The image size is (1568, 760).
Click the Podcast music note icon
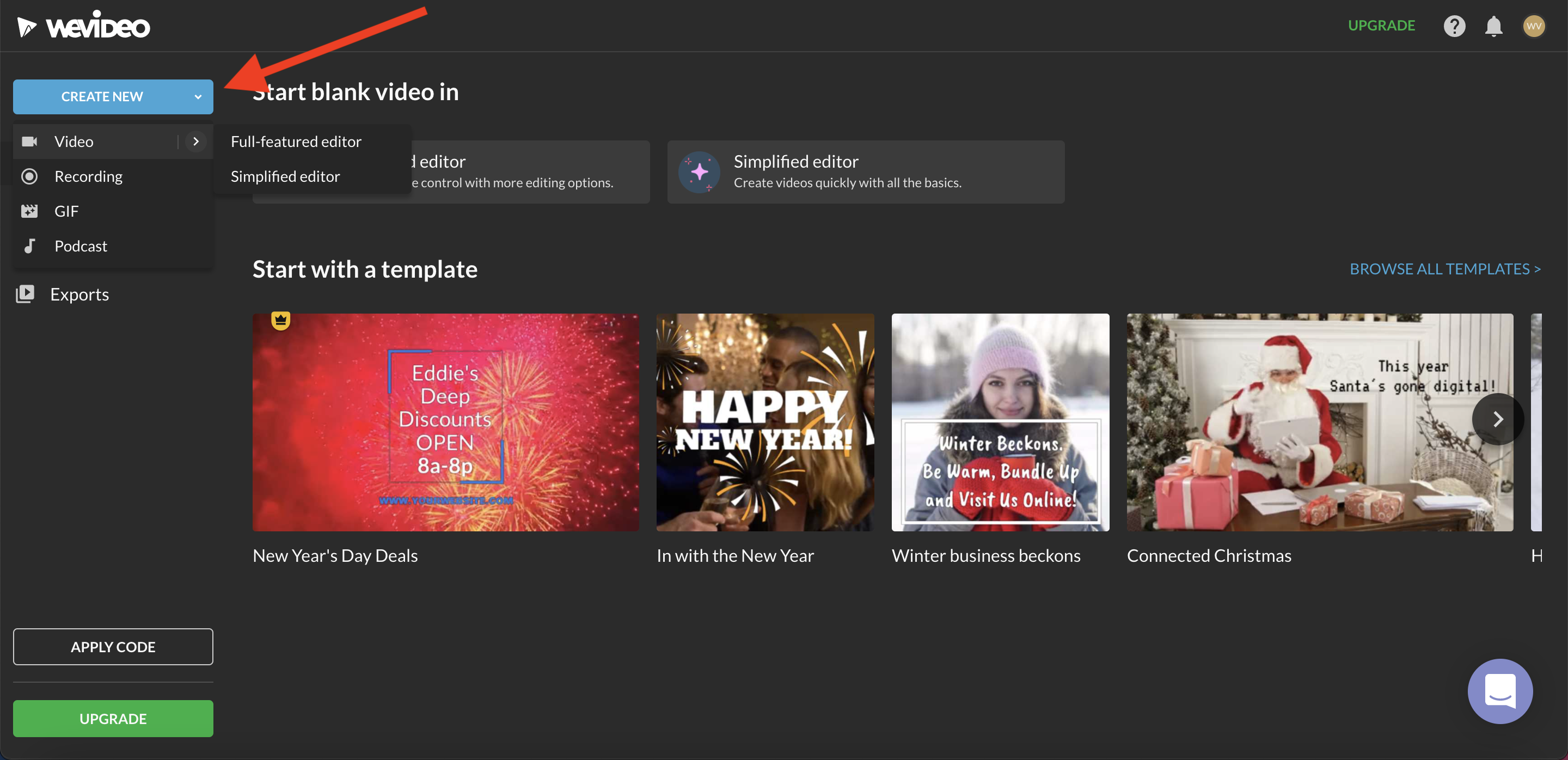29,246
